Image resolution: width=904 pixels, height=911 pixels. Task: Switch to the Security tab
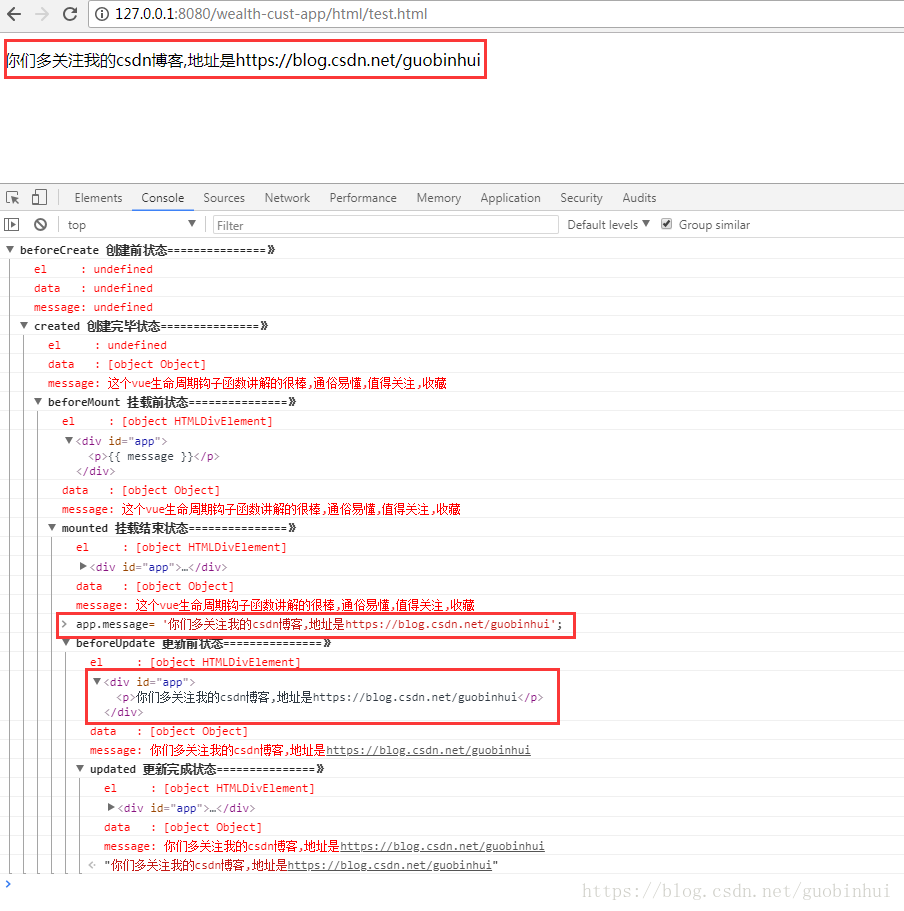point(581,198)
